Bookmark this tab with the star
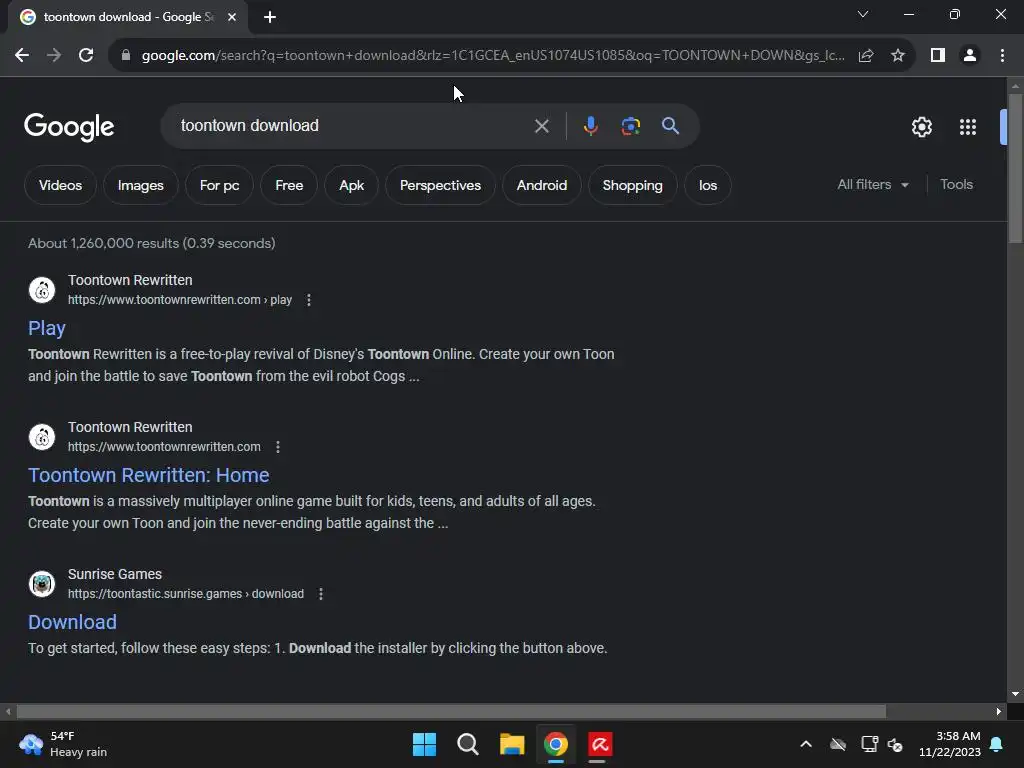1024x768 pixels. coord(898,56)
